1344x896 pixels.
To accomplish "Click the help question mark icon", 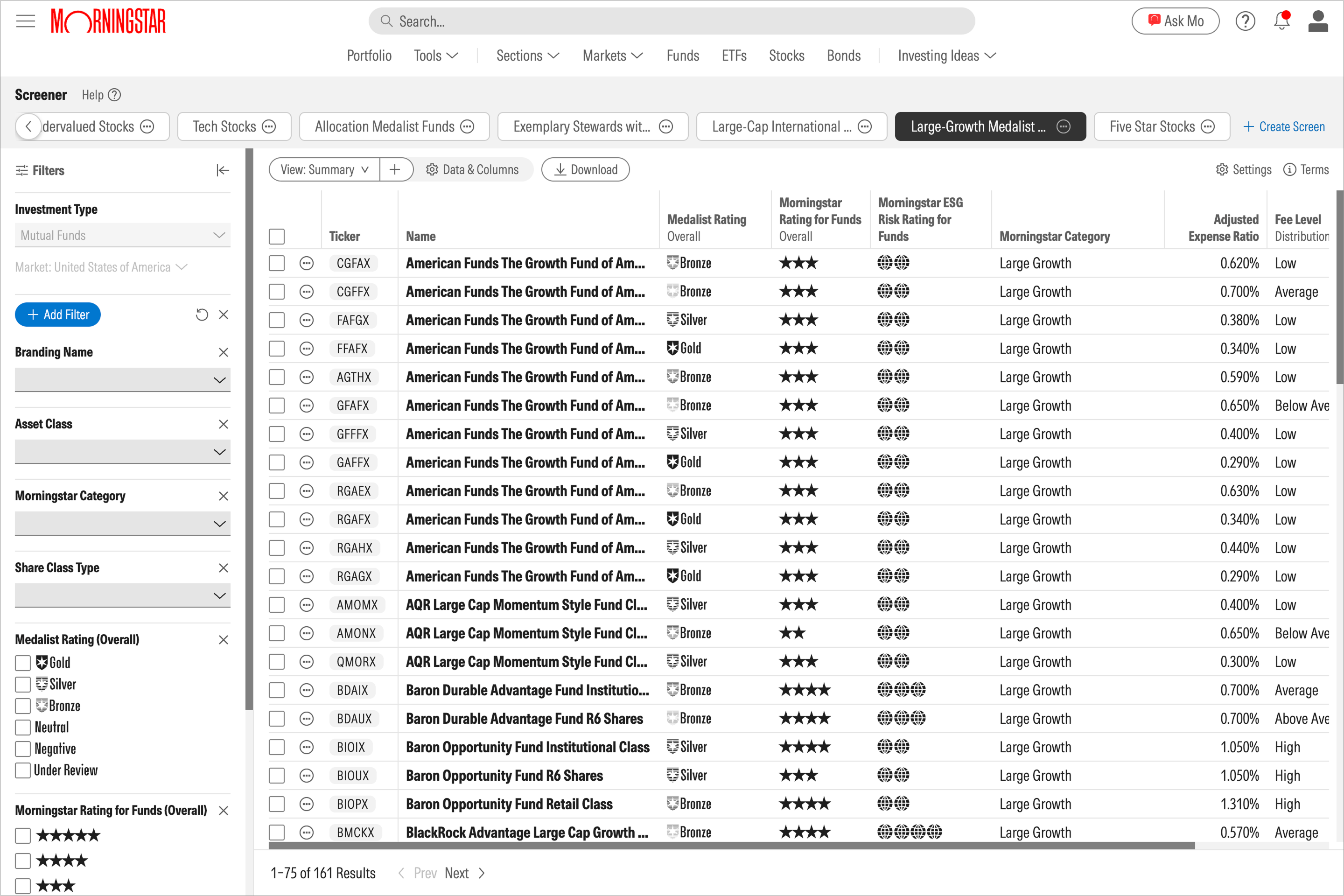I will (x=1245, y=21).
